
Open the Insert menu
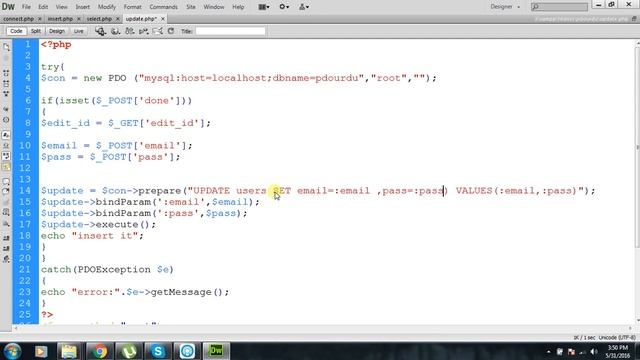(82, 7)
